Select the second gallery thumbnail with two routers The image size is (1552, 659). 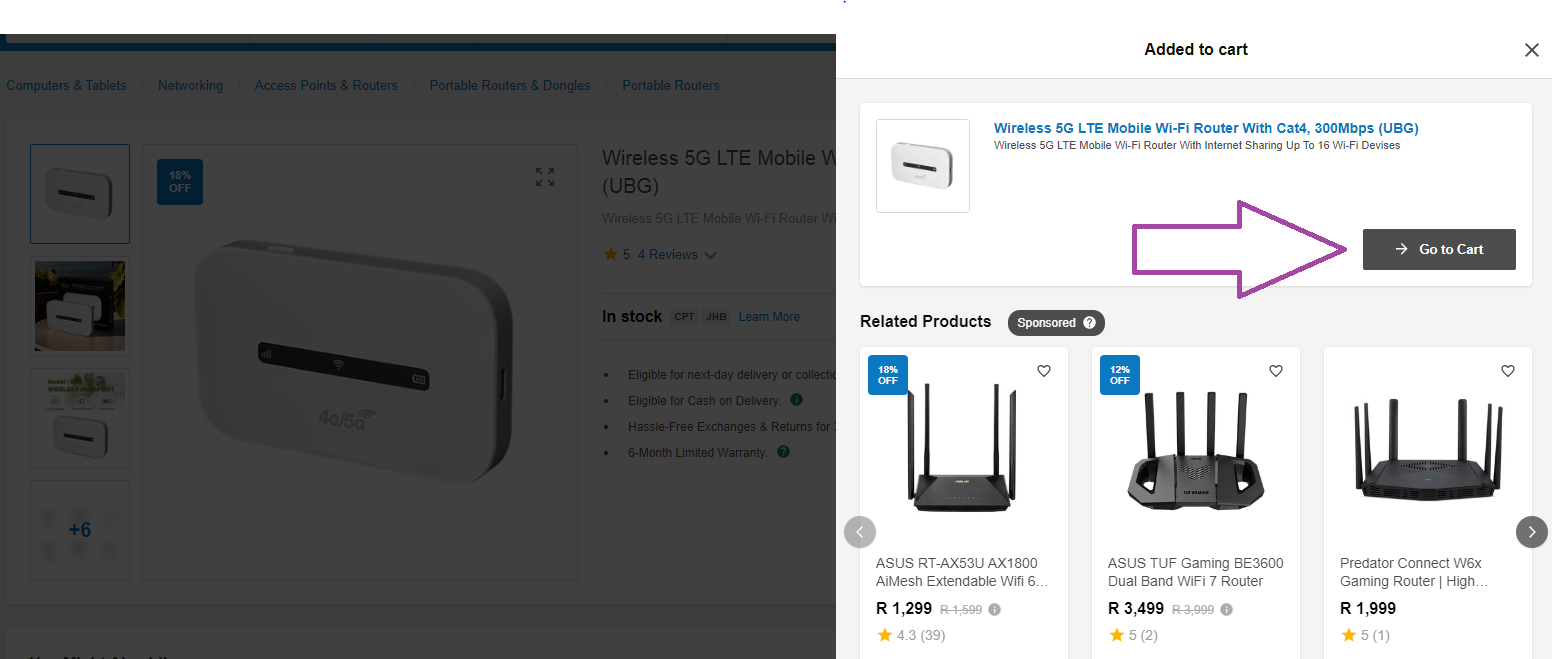point(80,306)
